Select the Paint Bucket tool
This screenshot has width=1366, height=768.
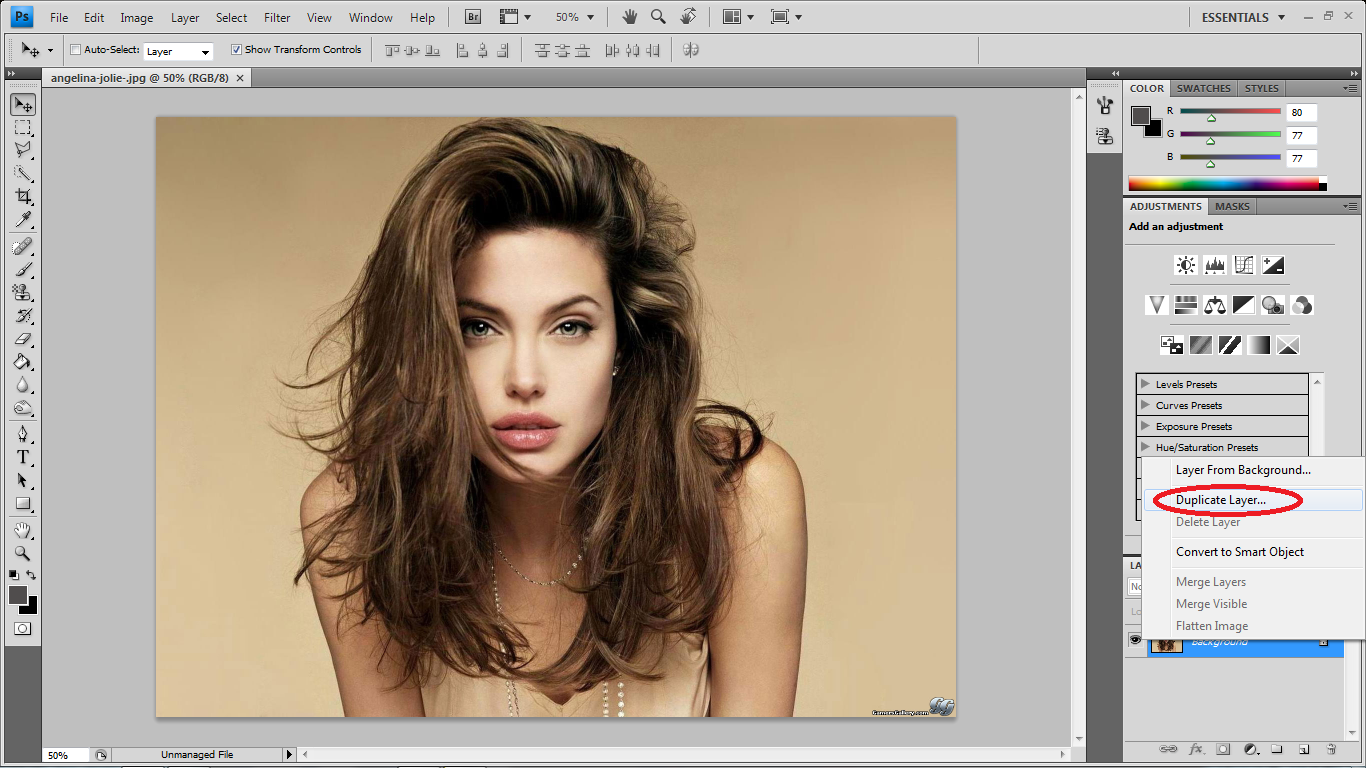[23, 362]
